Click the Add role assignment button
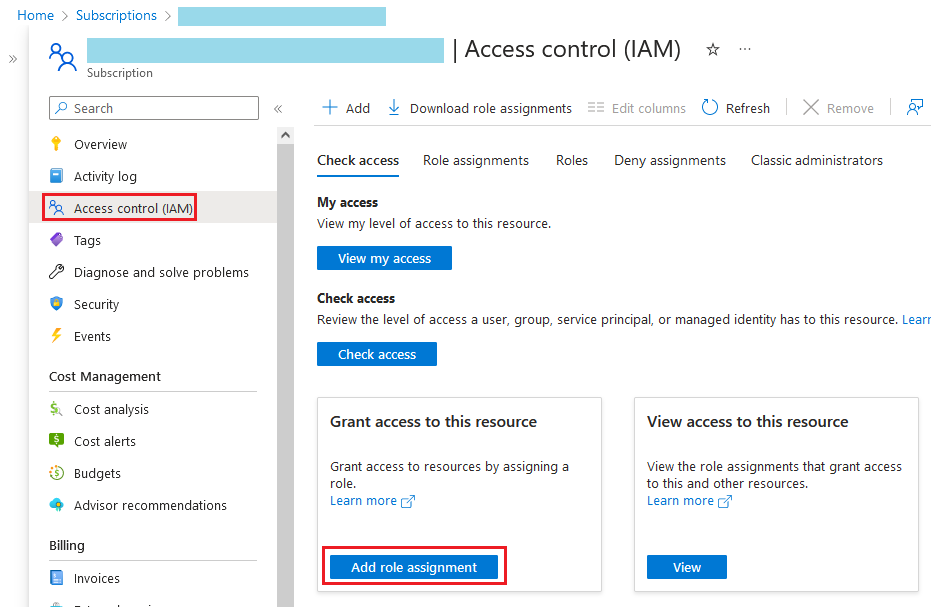The width and height of the screenshot is (931, 607). pyautogui.click(x=414, y=567)
